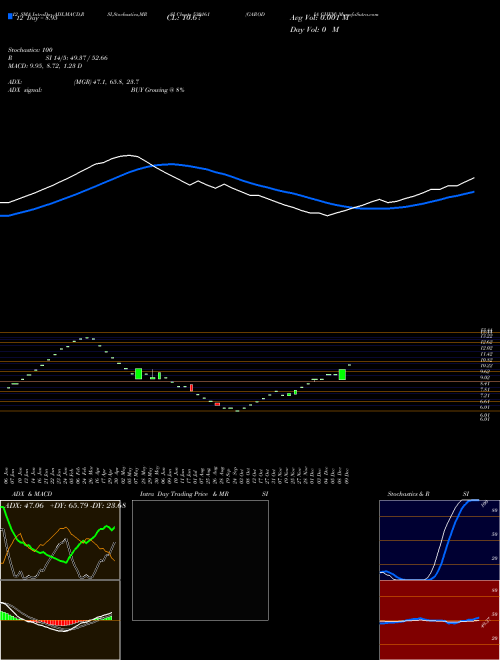Click the '(MGR) 47.1, 65.8, 23.7' ADX values
This screenshot has height=660, width=500.
click(106, 82)
